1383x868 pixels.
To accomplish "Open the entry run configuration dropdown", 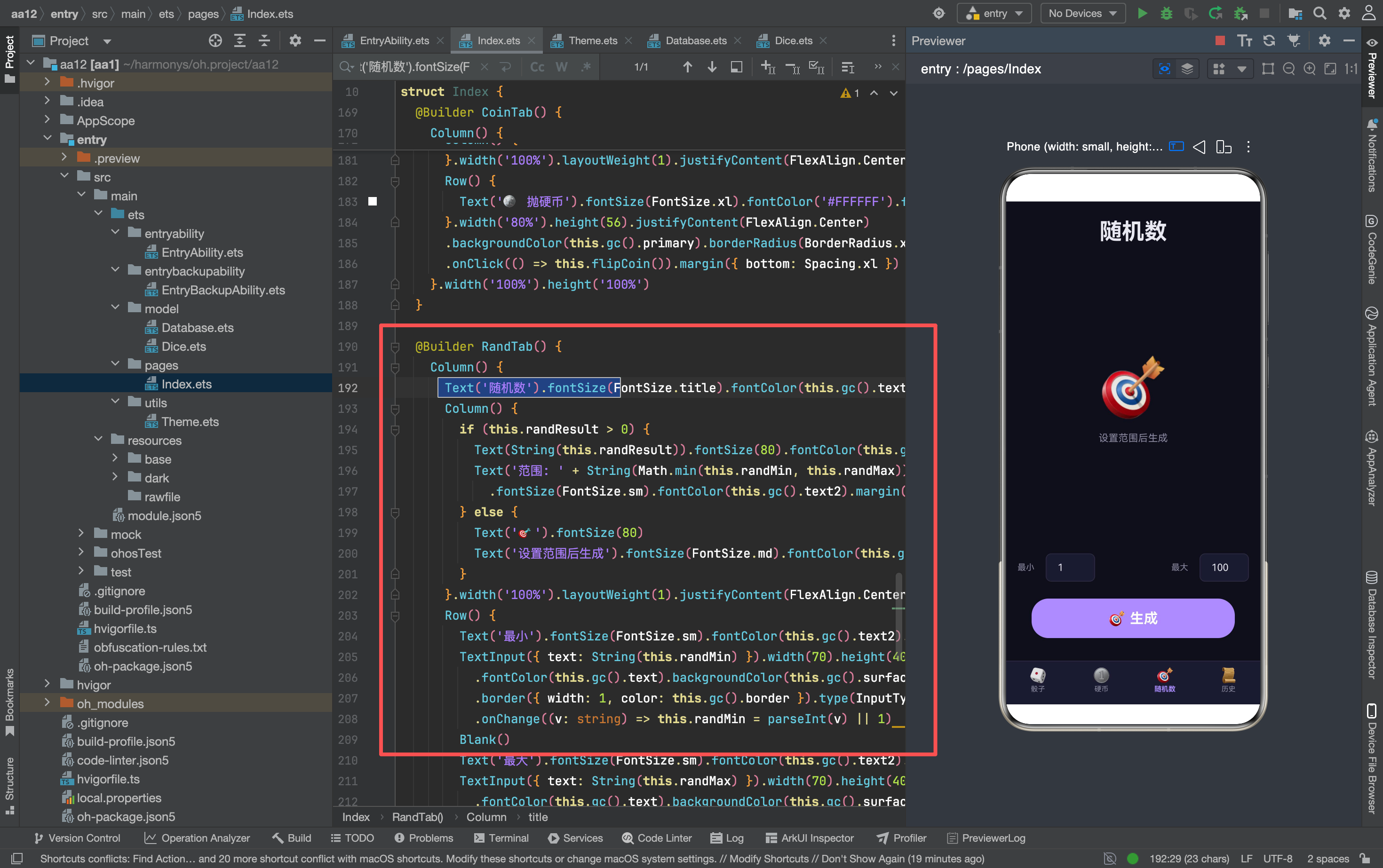I will [994, 13].
